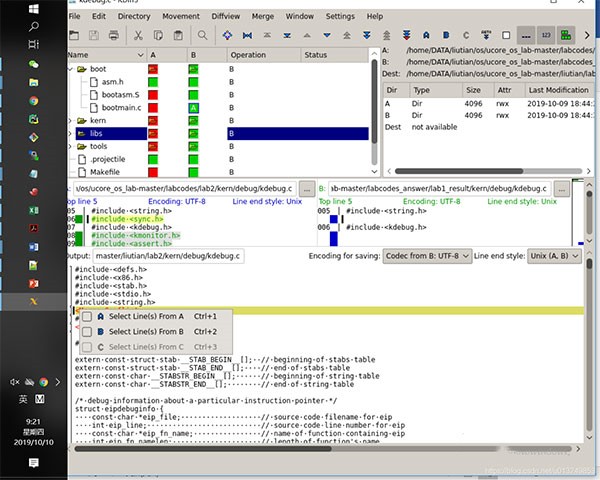Jump to next delta, single blue down arrow
This screenshot has width=600, height=480.
pyautogui.click(x=327, y=35)
